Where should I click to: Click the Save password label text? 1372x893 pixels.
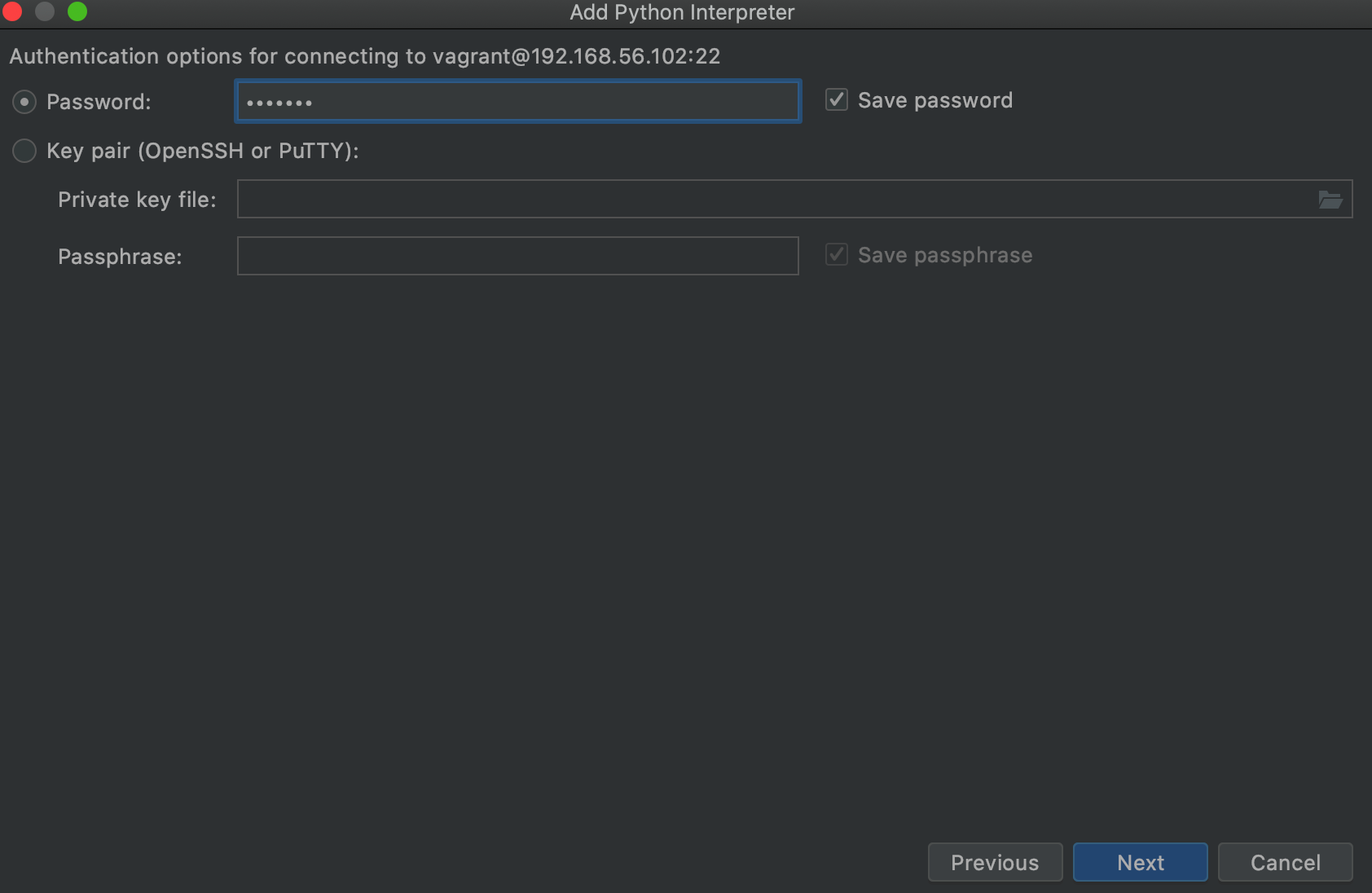935,100
